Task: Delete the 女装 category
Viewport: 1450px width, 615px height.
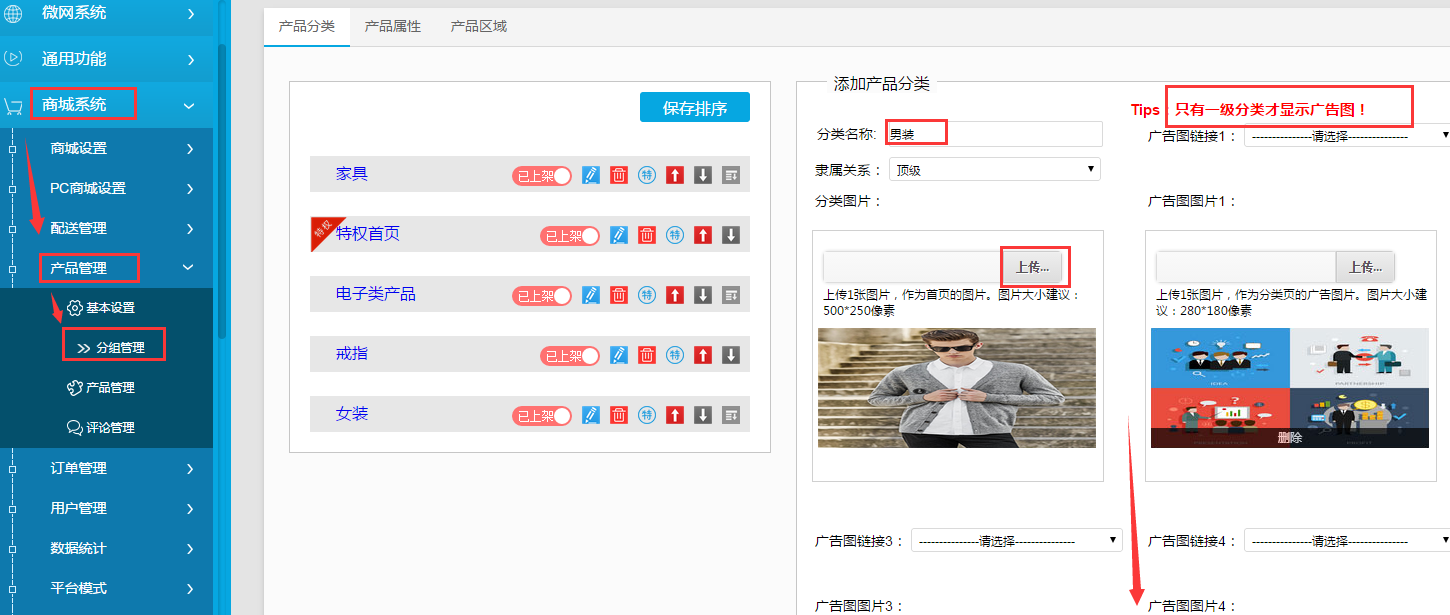Action: (619, 415)
